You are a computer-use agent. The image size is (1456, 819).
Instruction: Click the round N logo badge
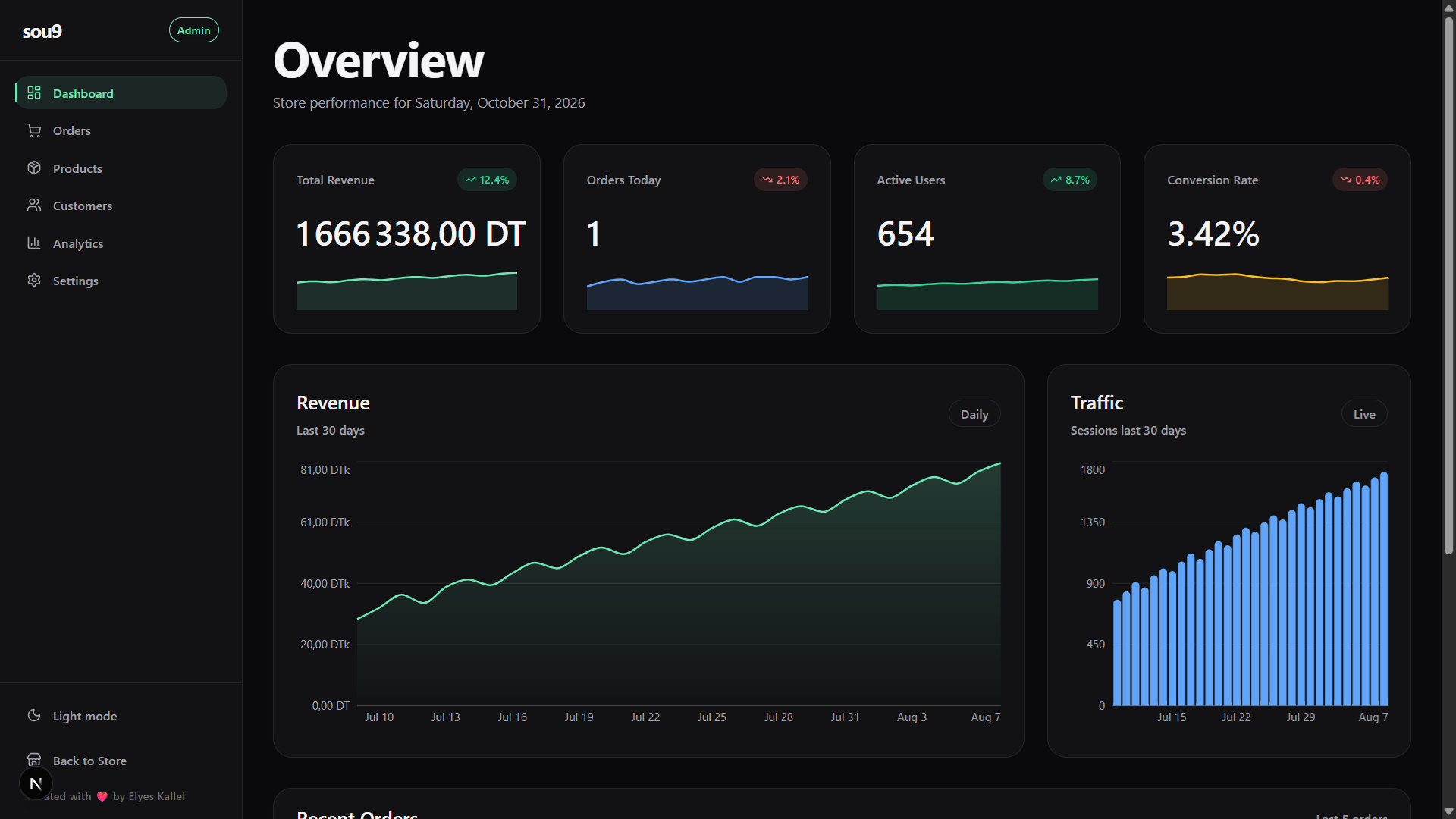pos(36,783)
